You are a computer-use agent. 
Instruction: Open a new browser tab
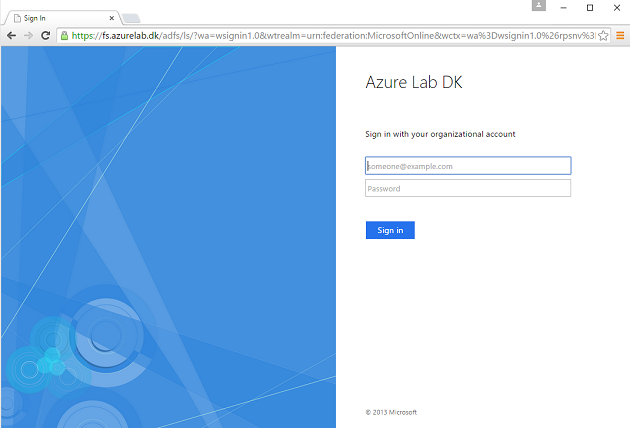131,18
